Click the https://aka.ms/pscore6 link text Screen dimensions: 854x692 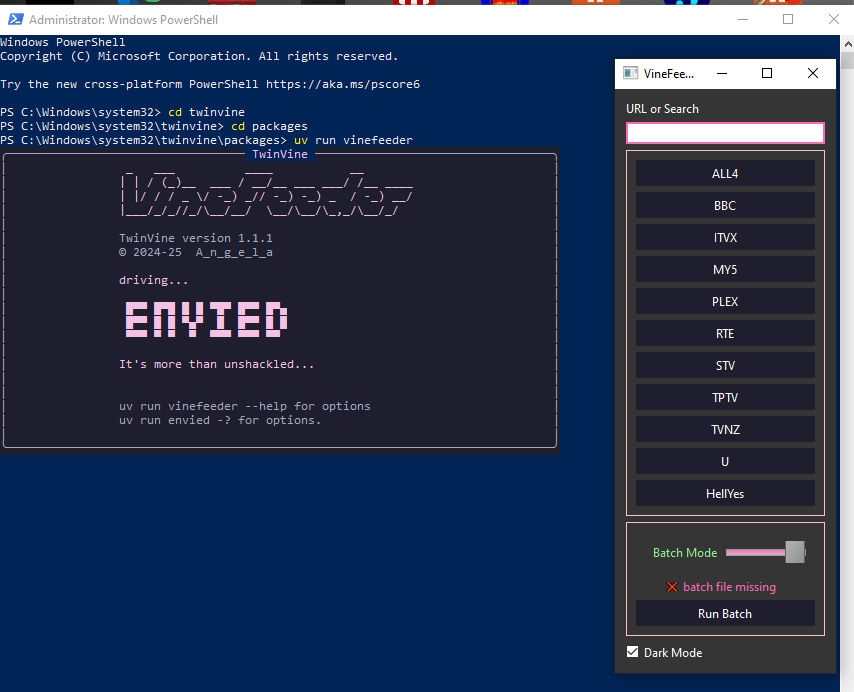pyautogui.click(x=343, y=84)
